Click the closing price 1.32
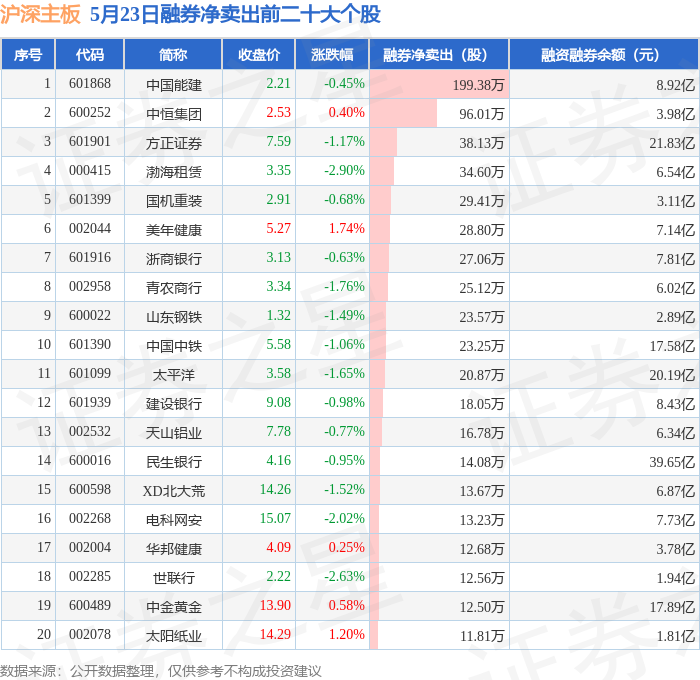The width and height of the screenshot is (700, 680). point(279,316)
